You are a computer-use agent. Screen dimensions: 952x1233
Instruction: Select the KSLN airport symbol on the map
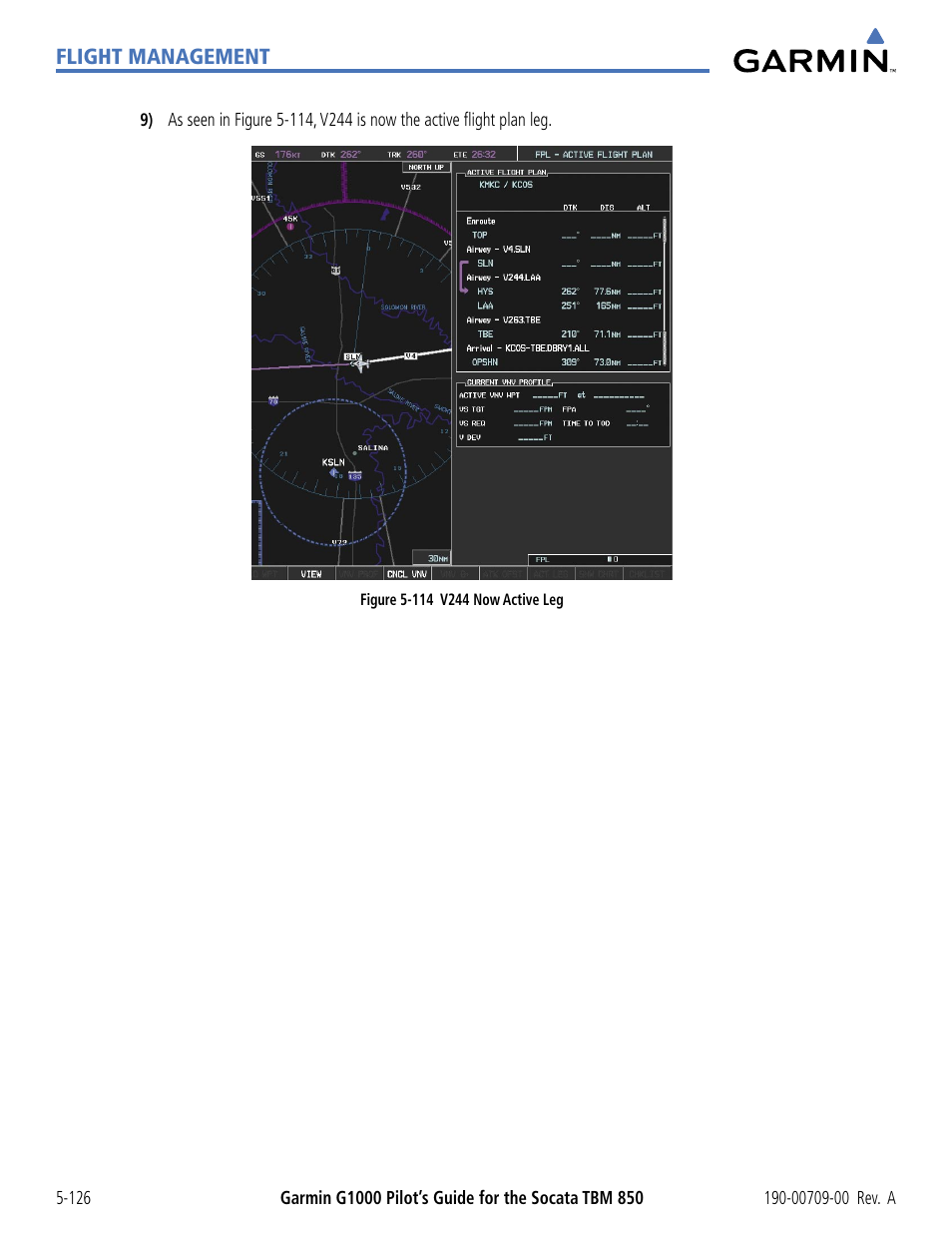334,473
